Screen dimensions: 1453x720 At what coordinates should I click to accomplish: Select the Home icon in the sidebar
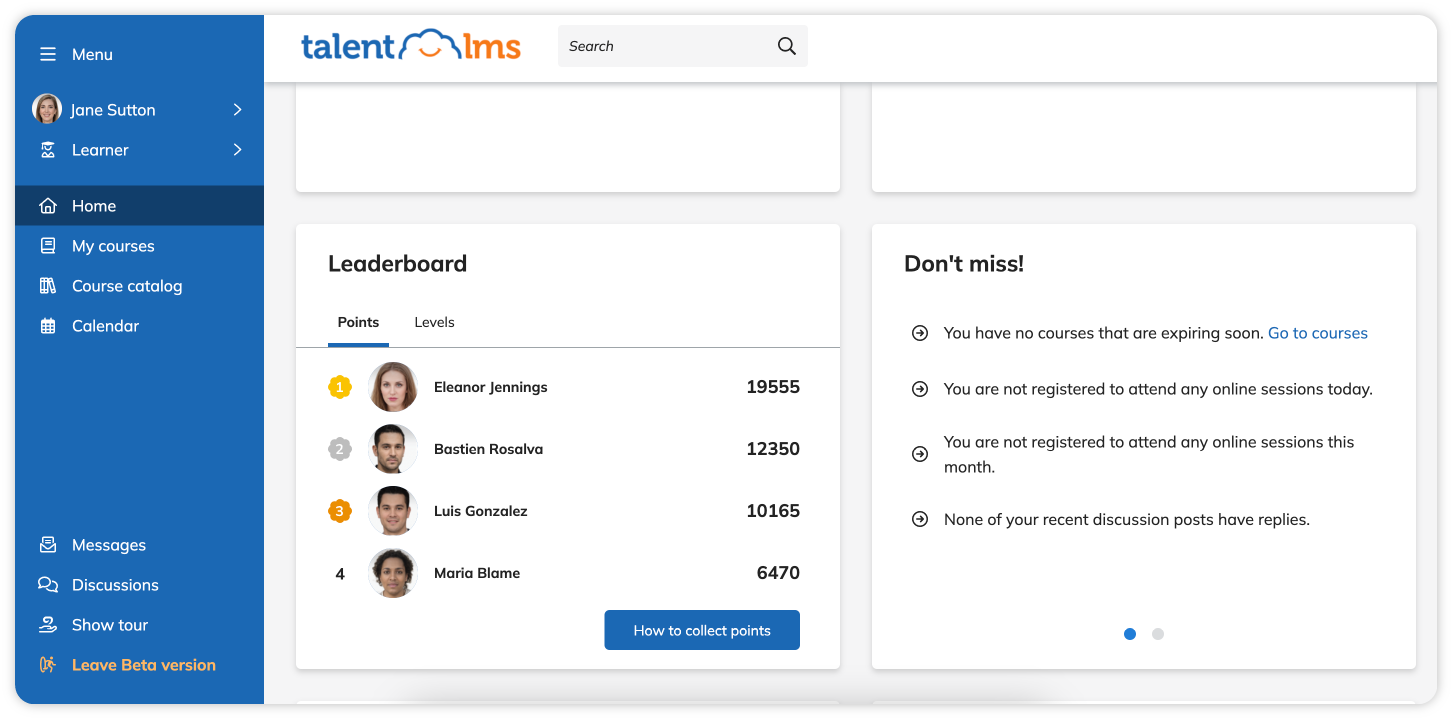pyautogui.click(x=47, y=205)
